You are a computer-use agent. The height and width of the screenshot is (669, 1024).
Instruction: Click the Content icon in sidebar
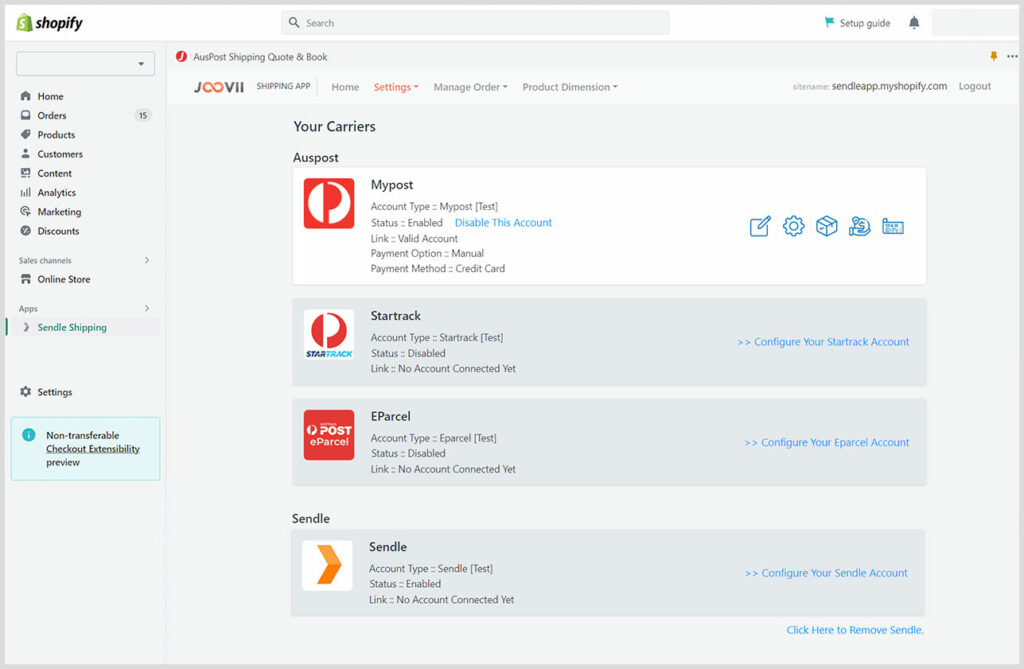pyautogui.click(x=25, y=173)
